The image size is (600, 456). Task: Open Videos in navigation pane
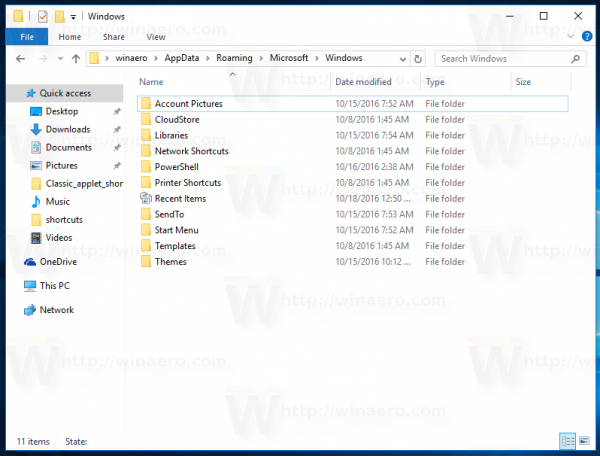click(x=59, y=238)
